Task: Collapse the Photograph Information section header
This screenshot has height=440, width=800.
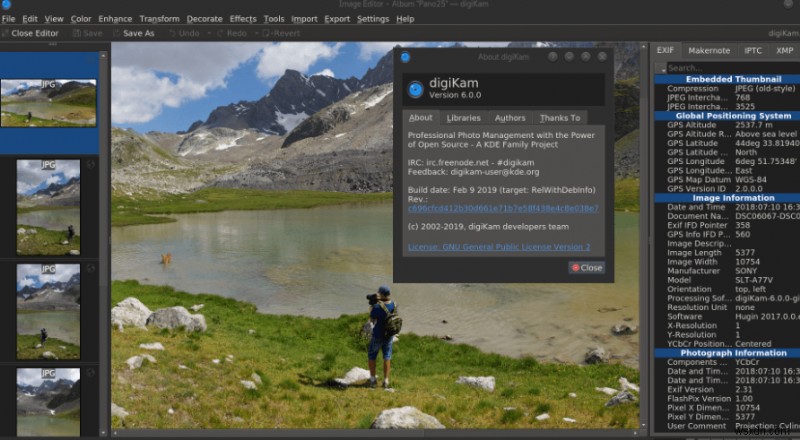Action: 728,353
